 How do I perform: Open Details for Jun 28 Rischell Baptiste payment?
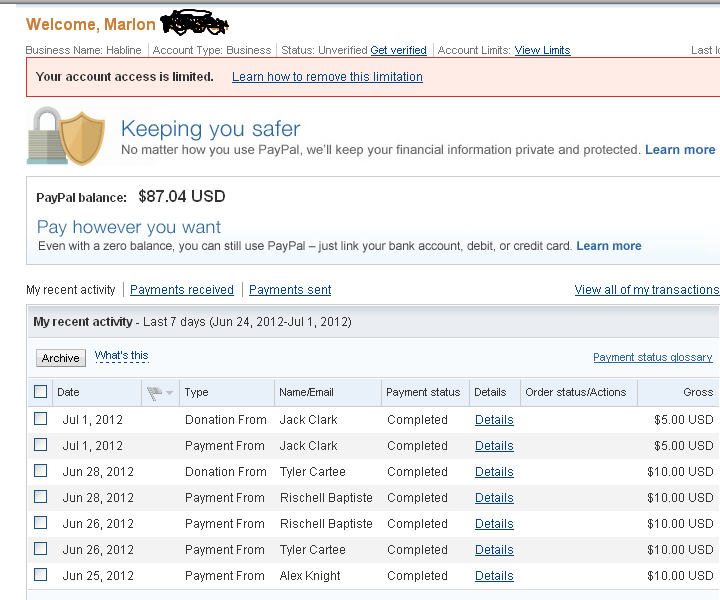coord(494,498)
